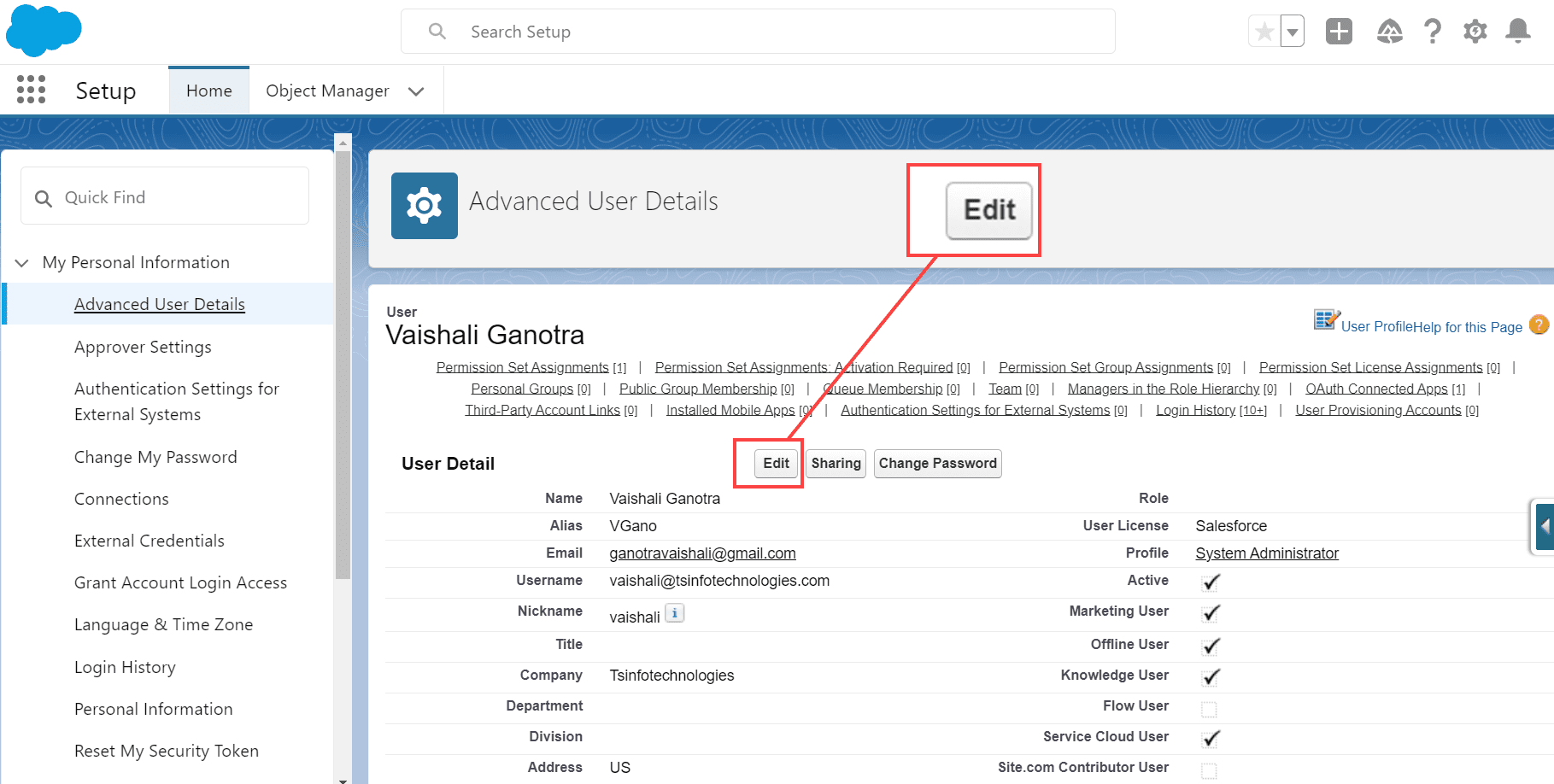Open Personal Information in sidebar
This screenshot has height=784, width=1554.
(153, 709)
